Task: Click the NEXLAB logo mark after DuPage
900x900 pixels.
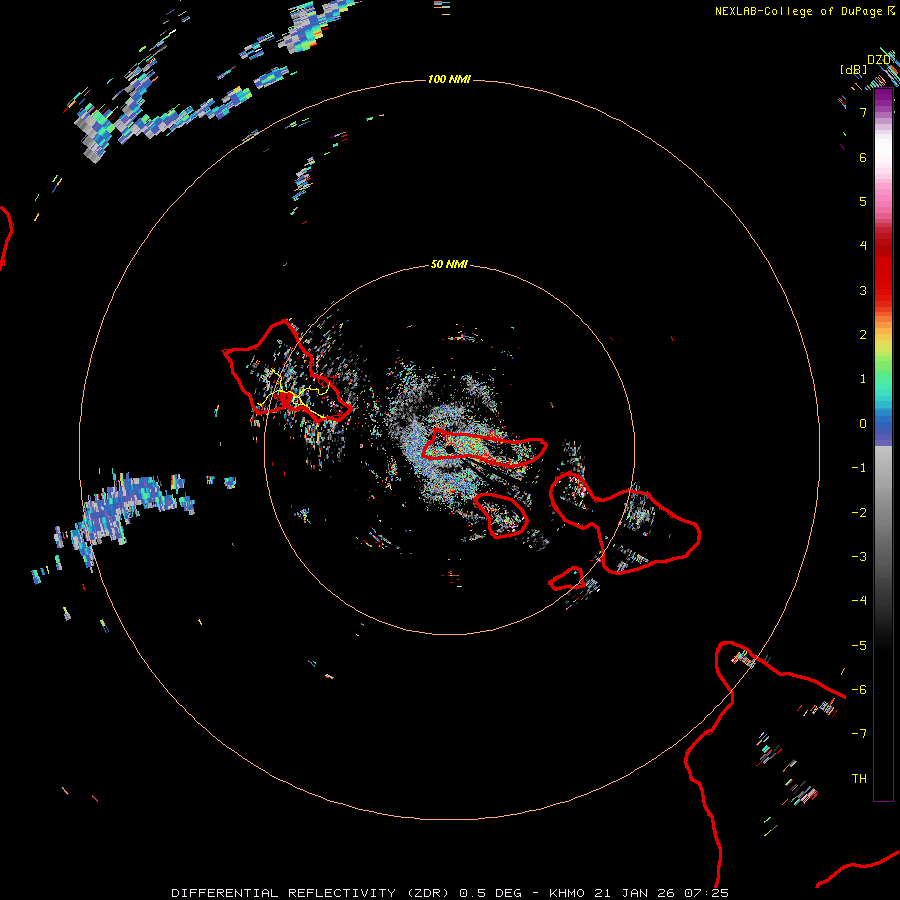Action: point(891,10)
